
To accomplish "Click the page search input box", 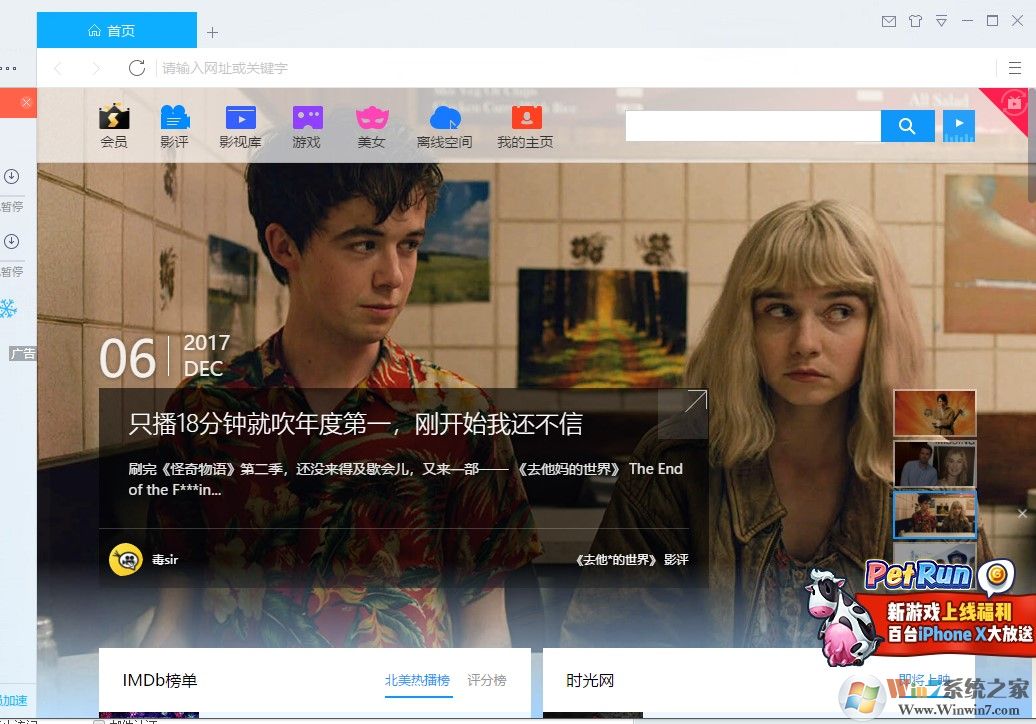I will click(753, 126).
